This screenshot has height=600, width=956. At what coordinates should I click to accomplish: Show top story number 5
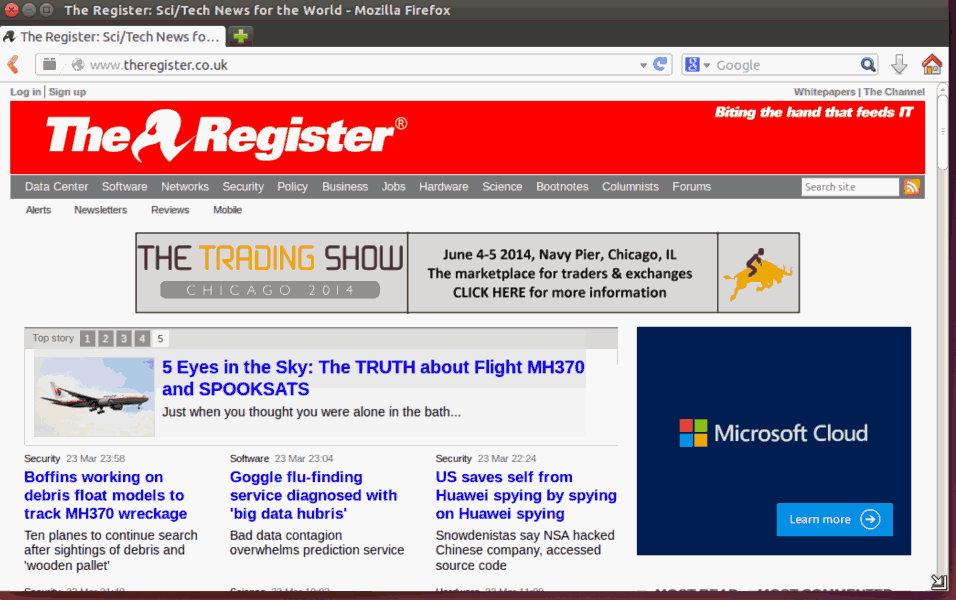(x=160, y=338)
